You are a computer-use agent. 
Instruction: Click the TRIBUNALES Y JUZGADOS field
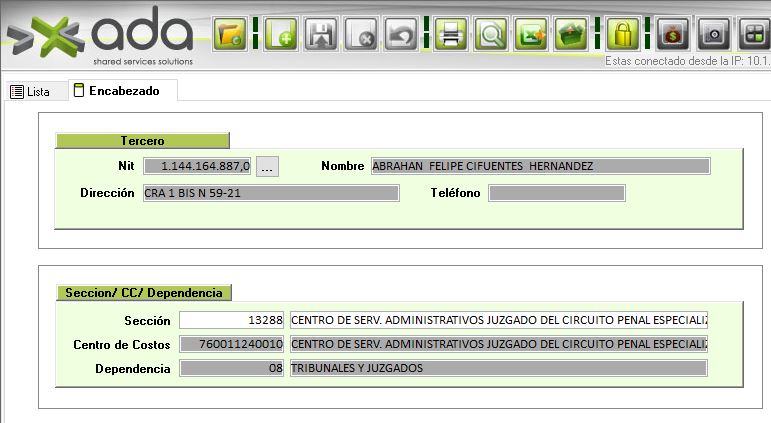499,368
